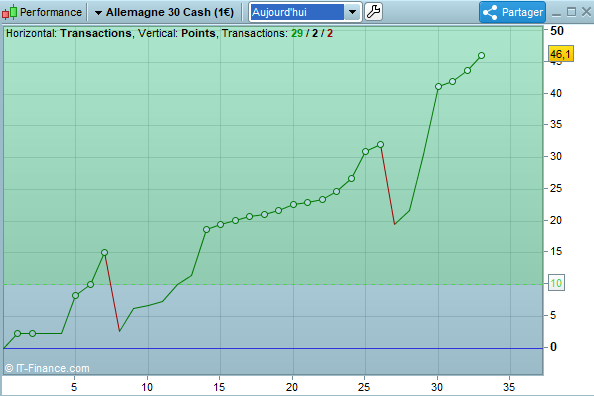This screenshot has height=396, width=594.
Task: Click the 50 top scale value
Action: tap(557, 31)
